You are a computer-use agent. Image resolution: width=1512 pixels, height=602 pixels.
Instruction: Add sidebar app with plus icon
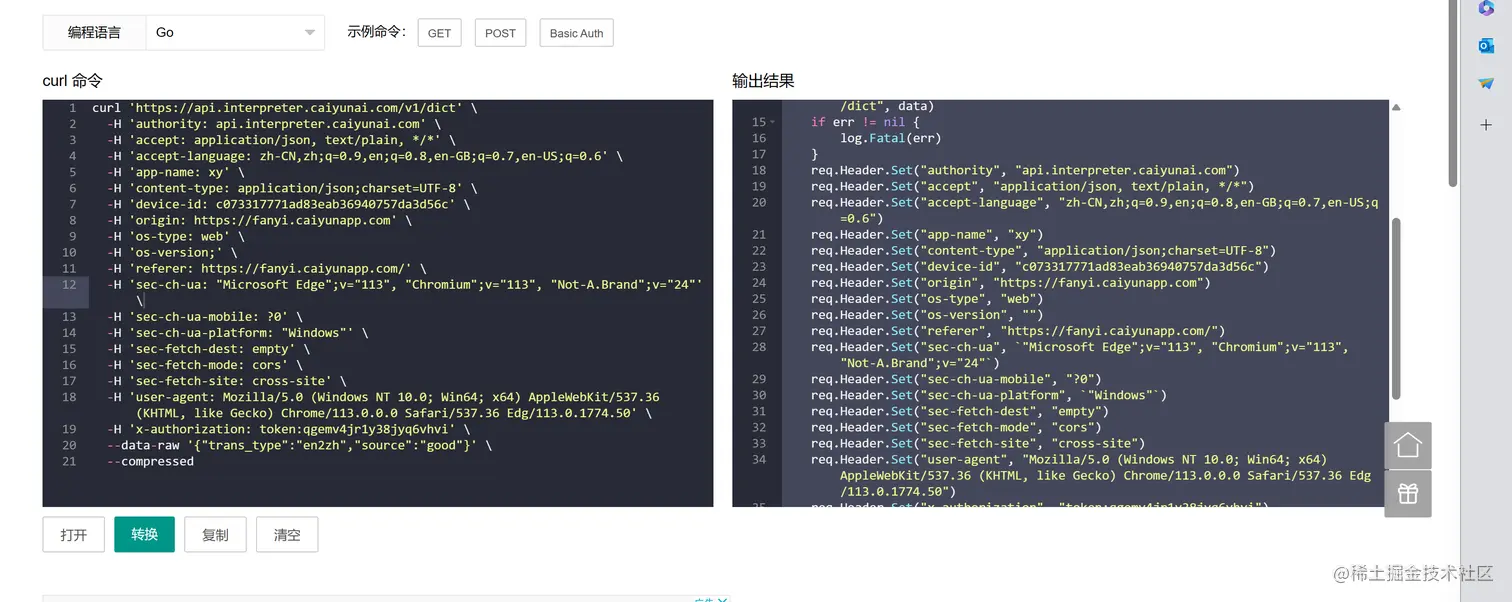point(1486,125)
